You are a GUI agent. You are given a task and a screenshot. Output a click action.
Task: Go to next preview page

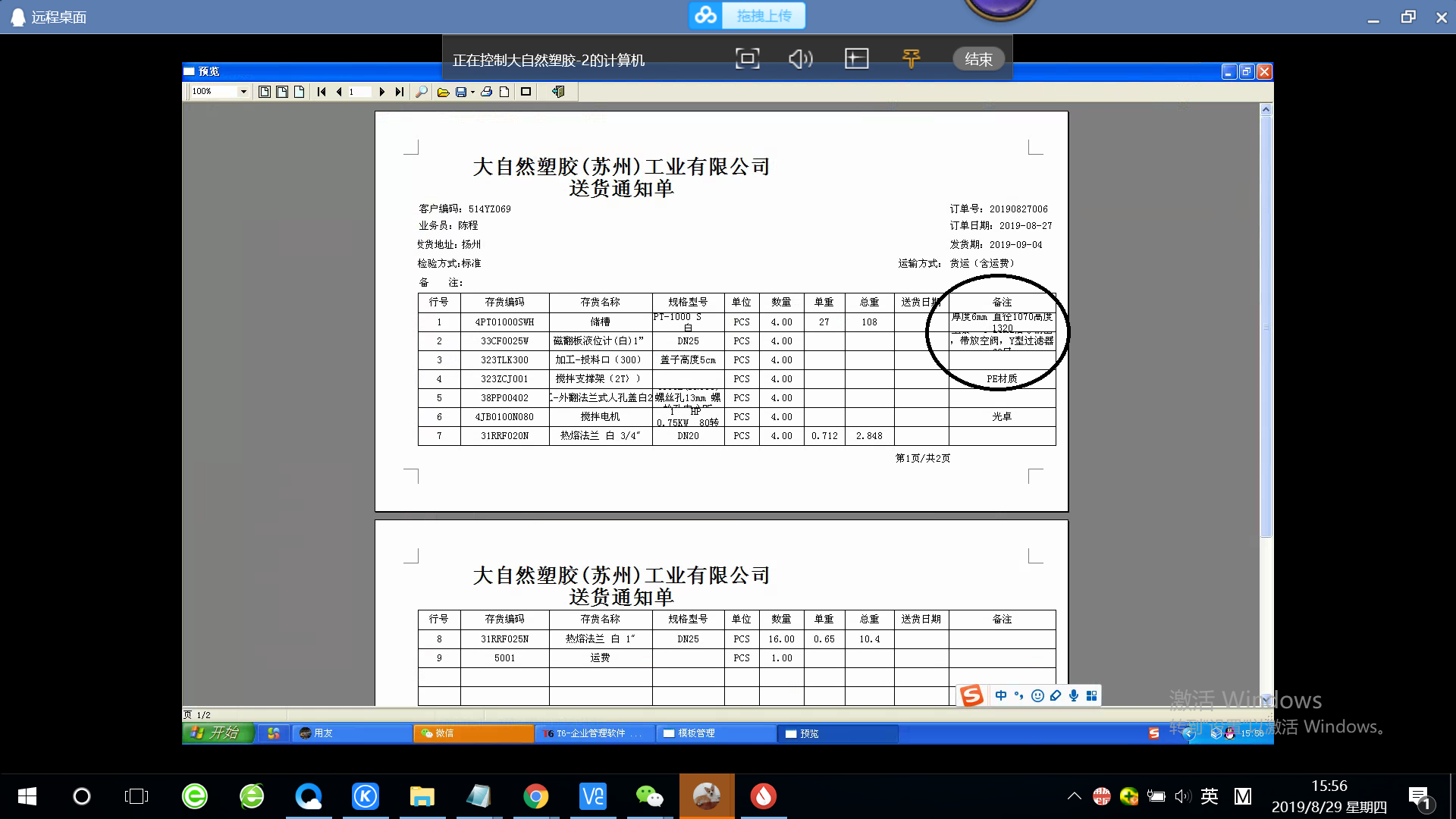382,92
